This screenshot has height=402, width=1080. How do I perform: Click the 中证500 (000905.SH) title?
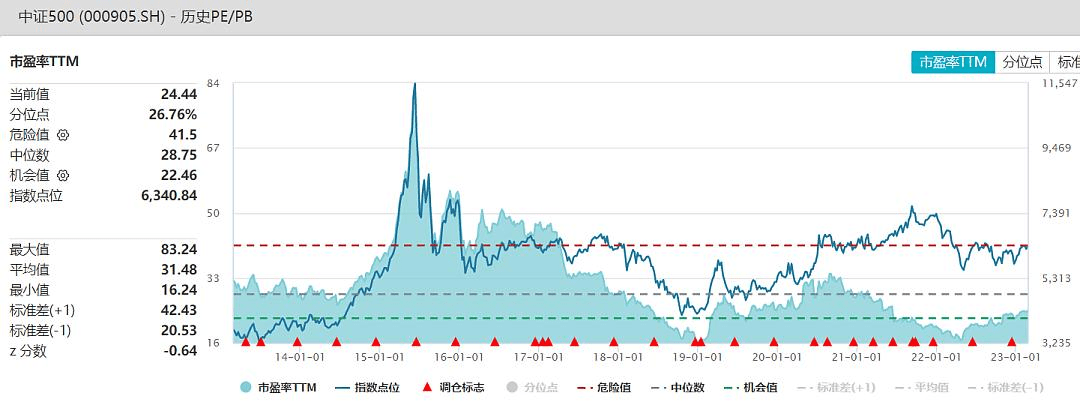tap(130, 17)
